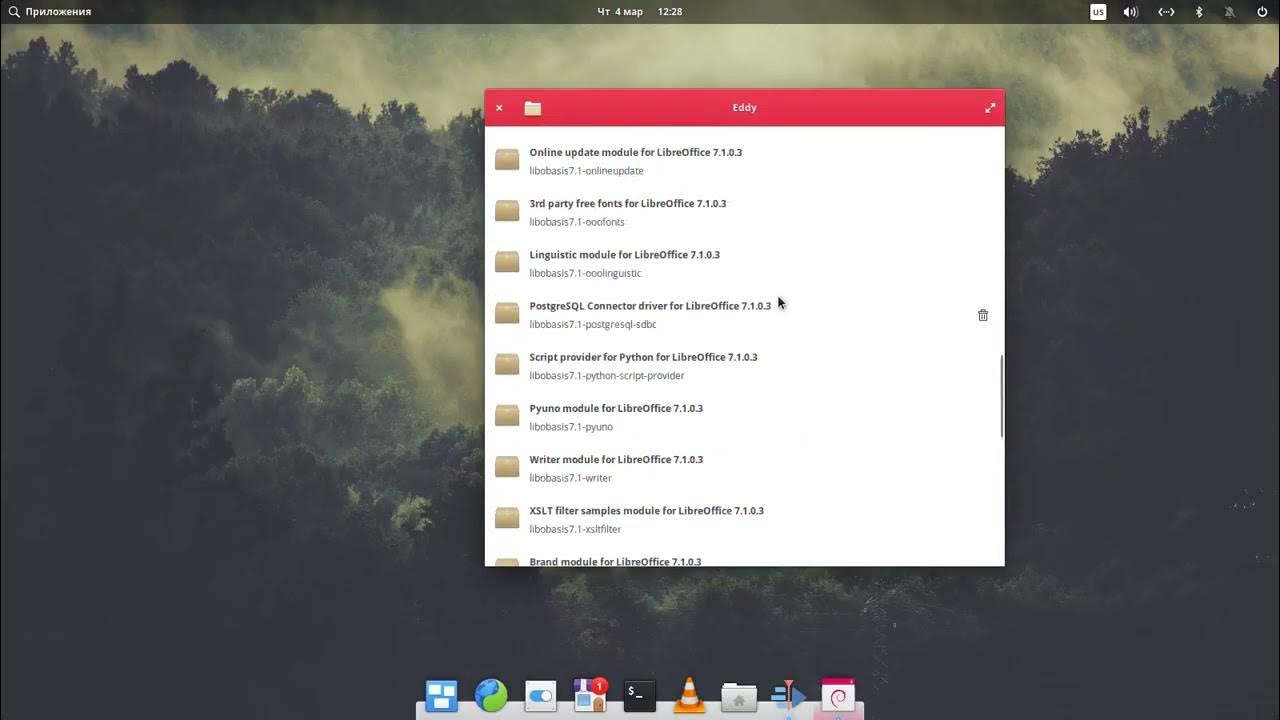1280x720 pixels.
Task: Select 'Script provider for Python for LibreOffice 7.1.0.3'
Action: pos(643,357)
